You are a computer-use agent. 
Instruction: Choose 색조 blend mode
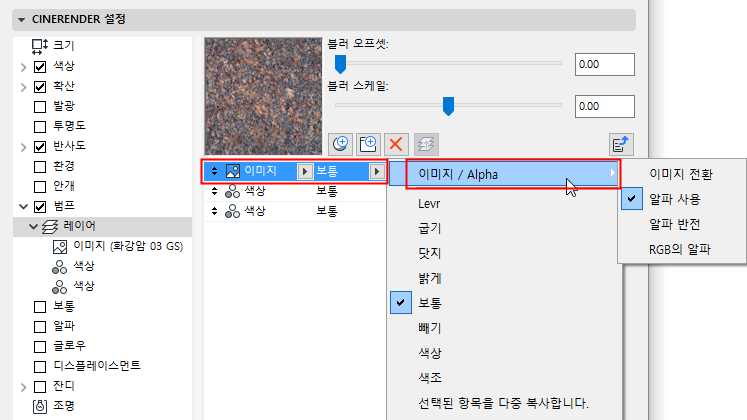[x=430, y=378]
